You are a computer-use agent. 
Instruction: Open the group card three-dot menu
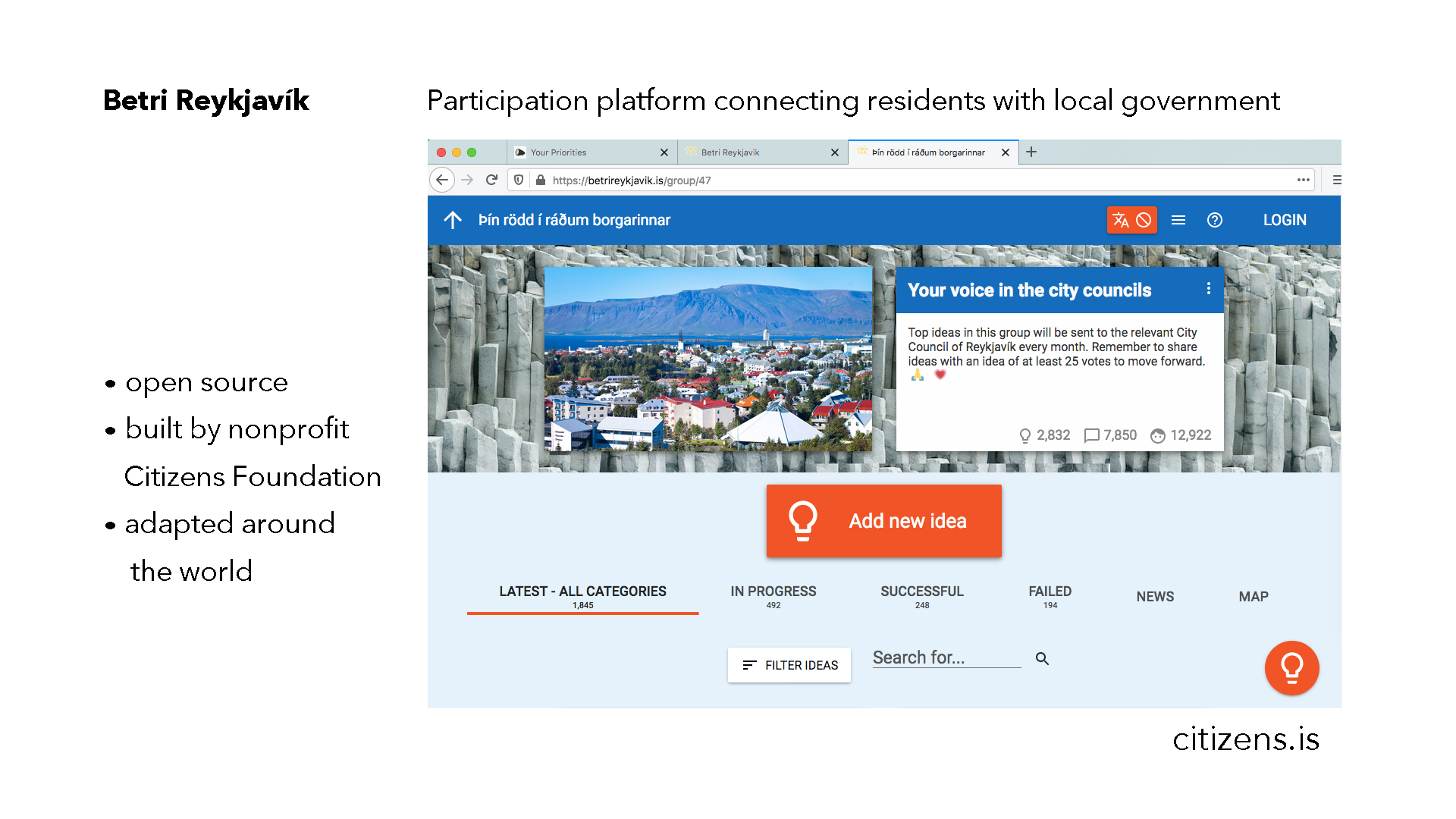(x=1209, y=288)
